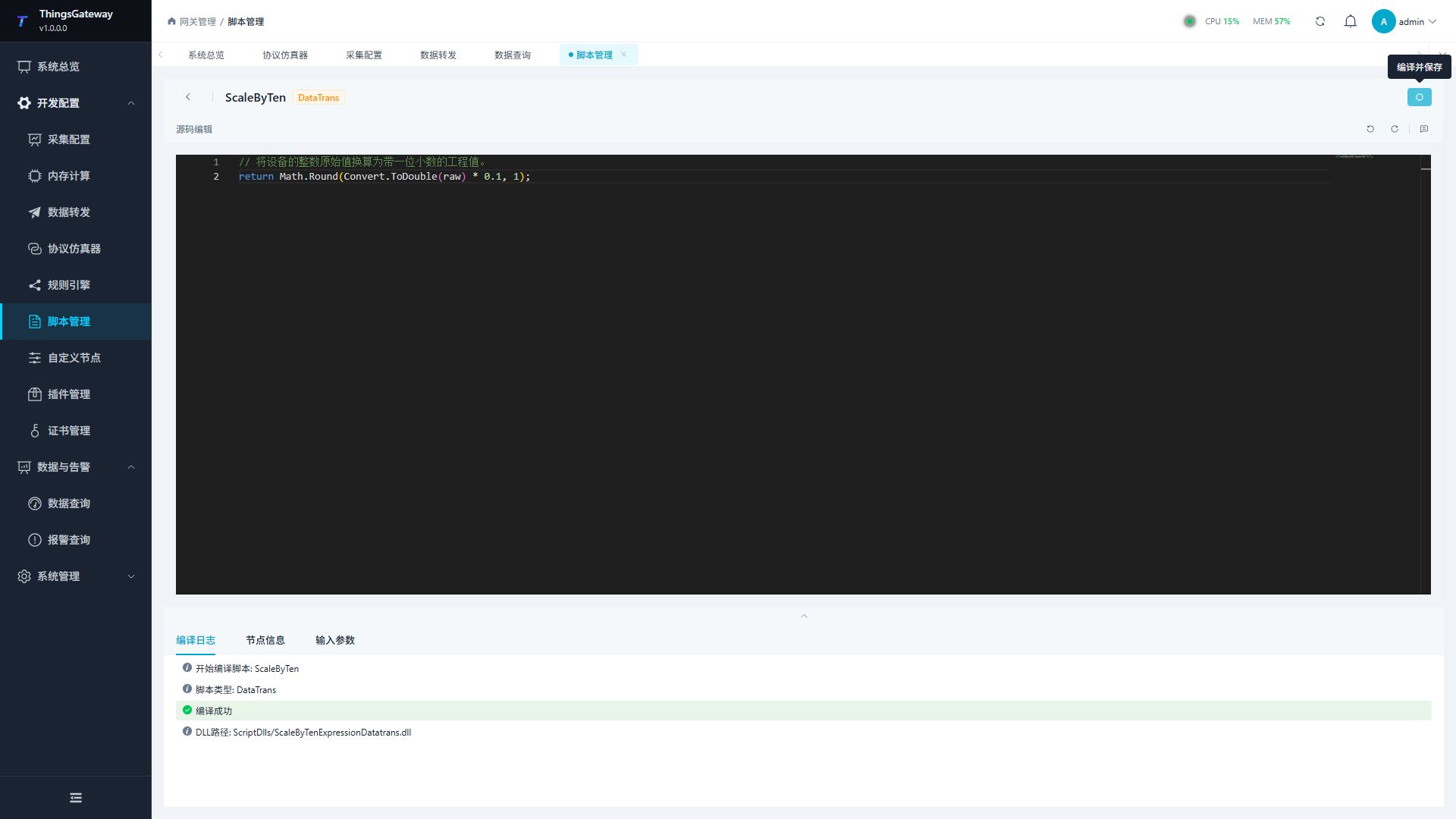Open the 数据查询 page tab
1456x819 pixels.
513,55
